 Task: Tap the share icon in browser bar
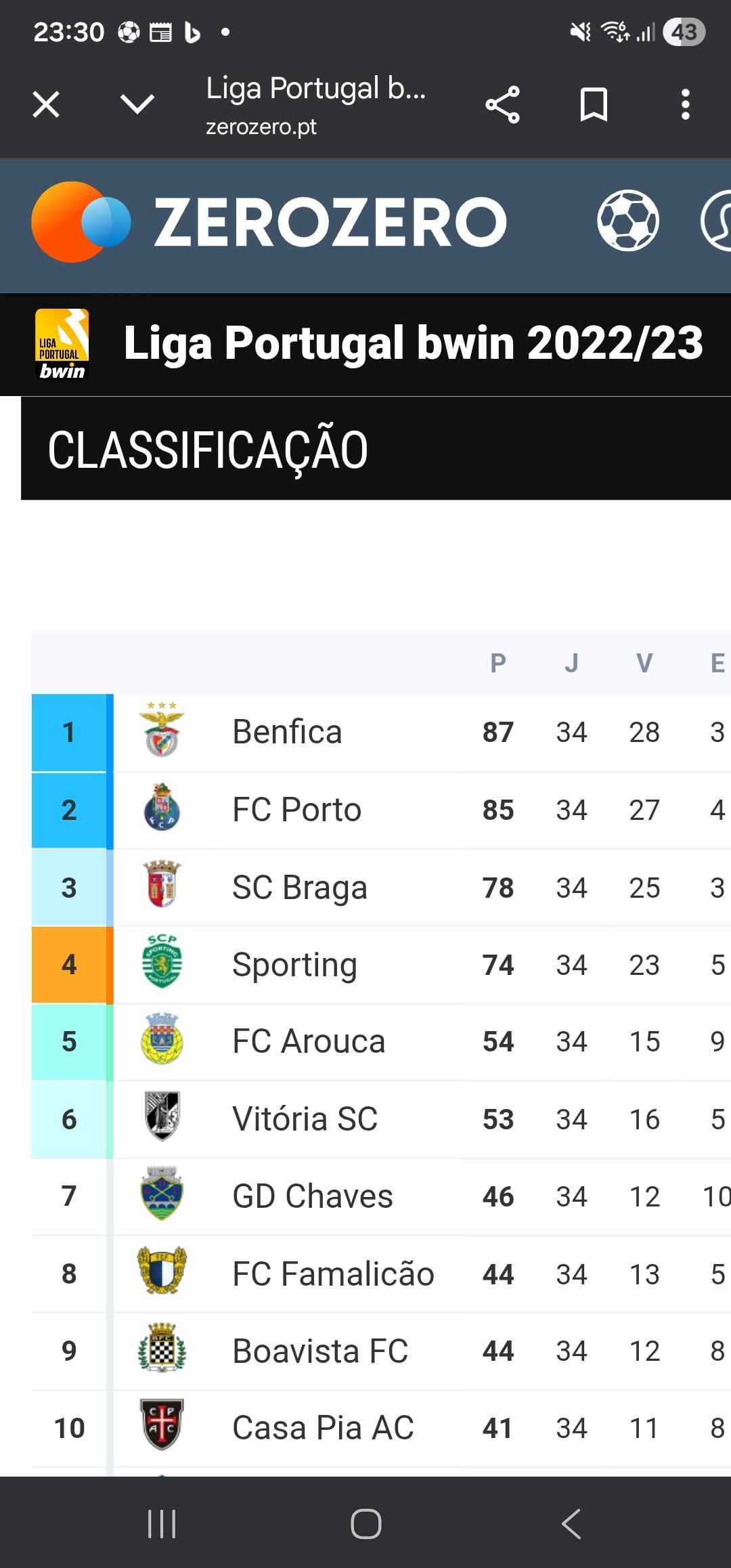coord(502,105)
